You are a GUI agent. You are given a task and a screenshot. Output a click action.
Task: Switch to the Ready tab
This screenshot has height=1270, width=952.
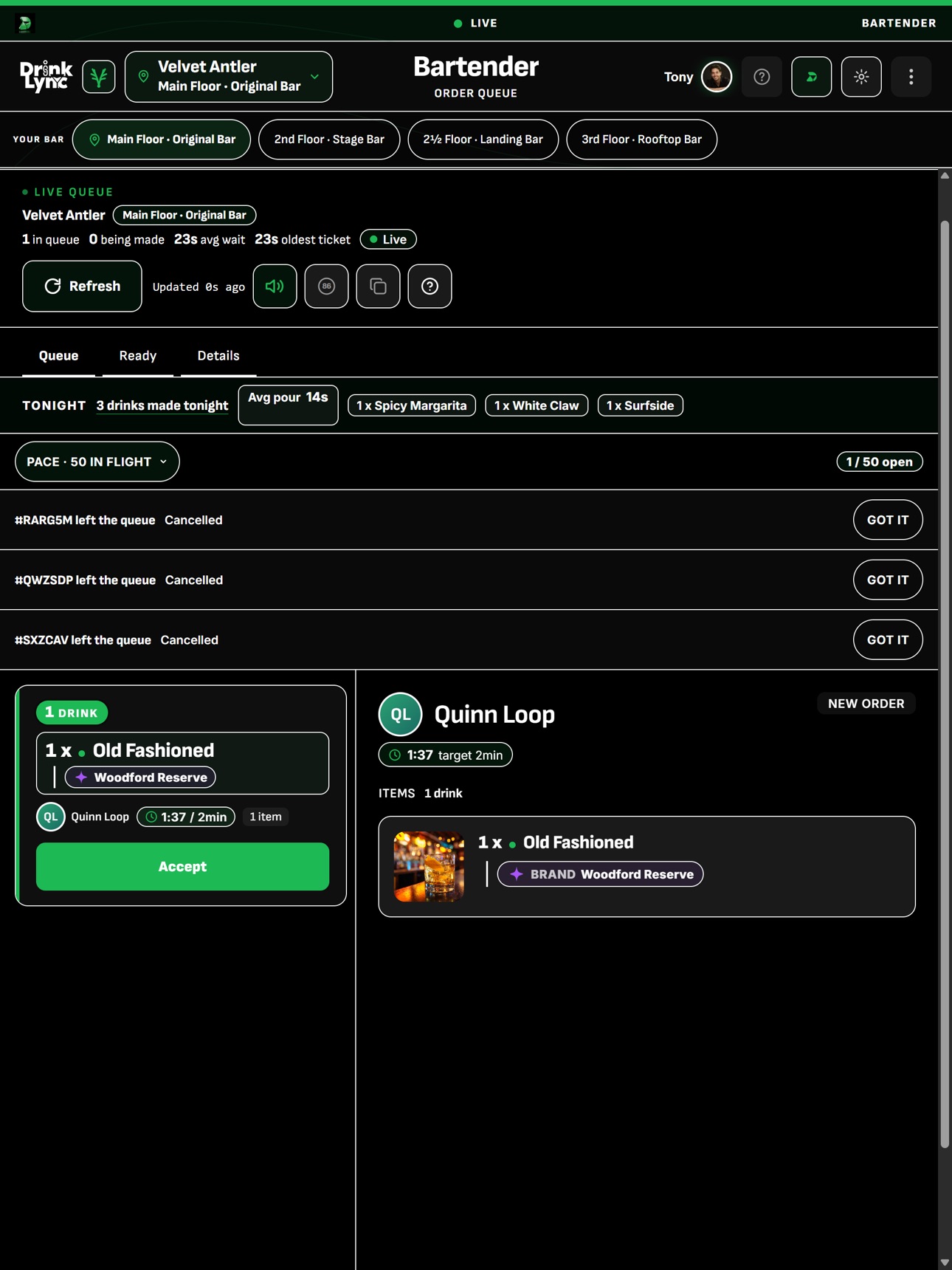tap(138, 356)
